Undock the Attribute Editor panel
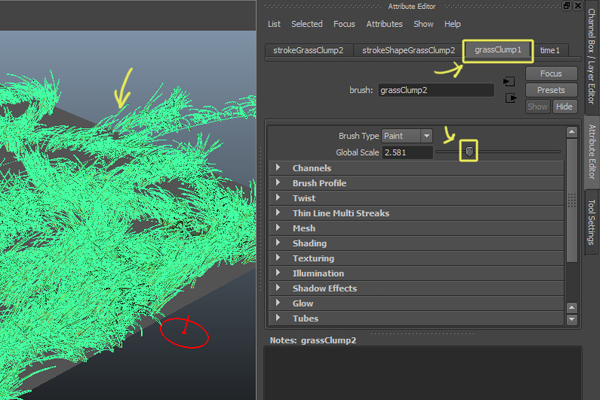Image resolution: width=600 pixels, height=400 pixels. [566, 6]
